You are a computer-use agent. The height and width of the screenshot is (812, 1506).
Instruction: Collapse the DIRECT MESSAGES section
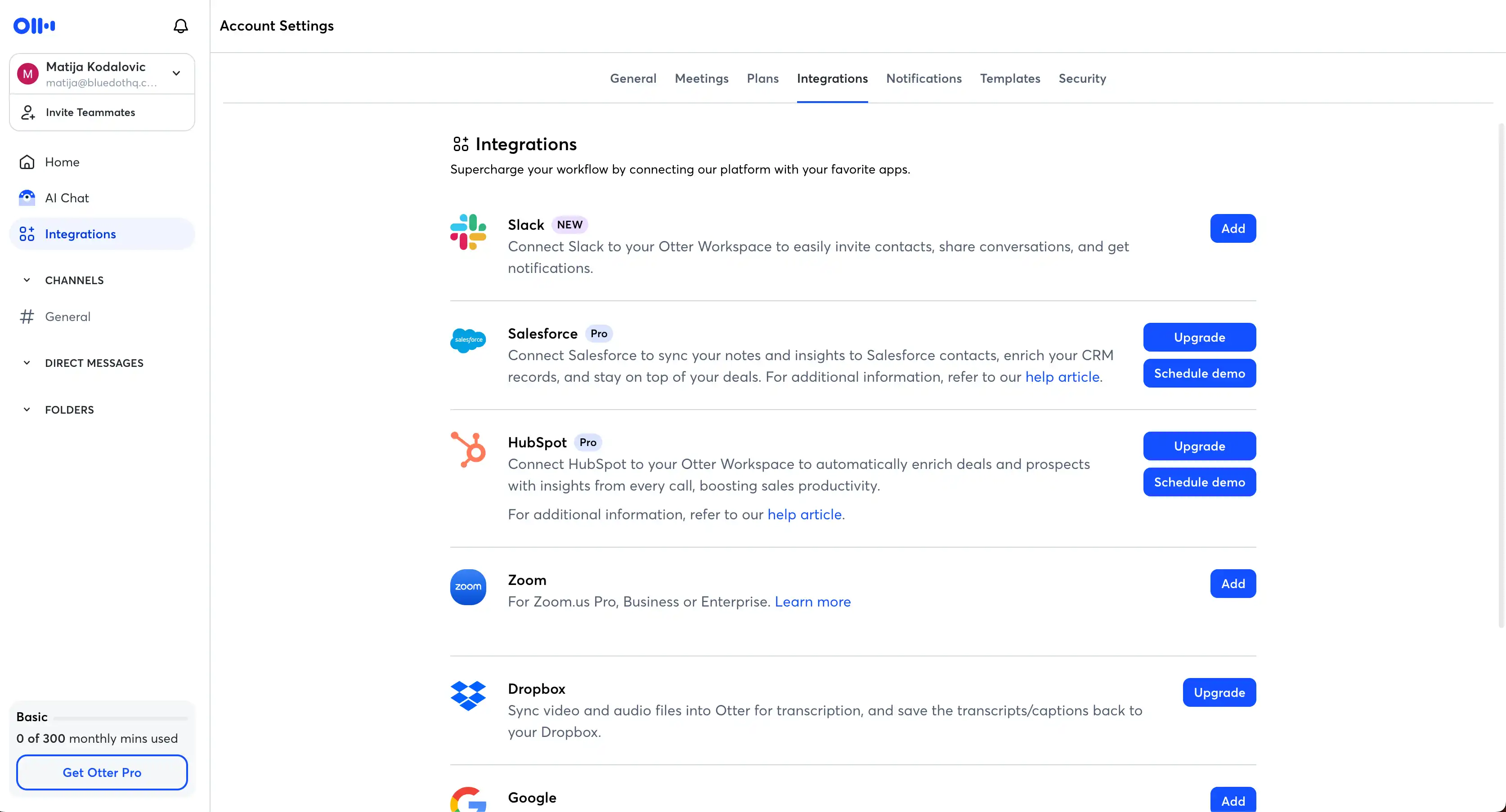coord(26,362)
